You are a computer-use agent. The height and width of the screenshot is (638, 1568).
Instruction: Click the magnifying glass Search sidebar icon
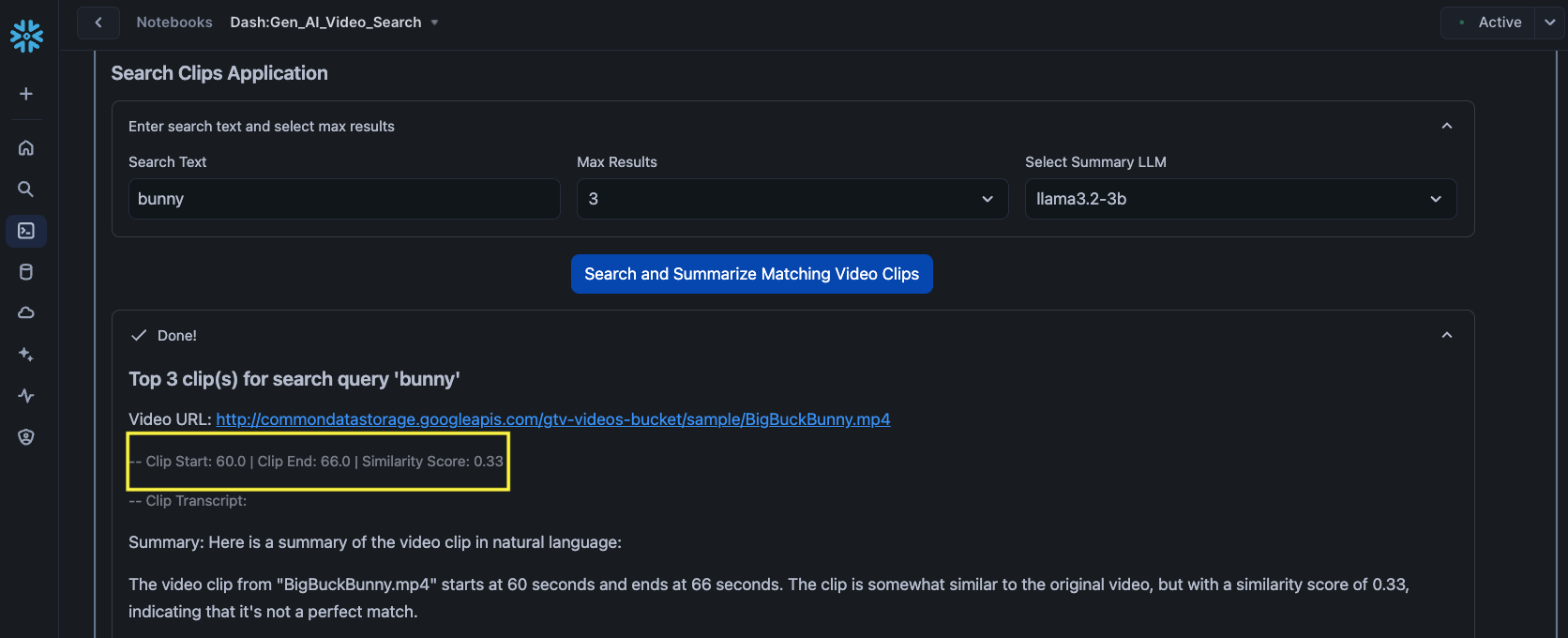(x=26, y=190)
